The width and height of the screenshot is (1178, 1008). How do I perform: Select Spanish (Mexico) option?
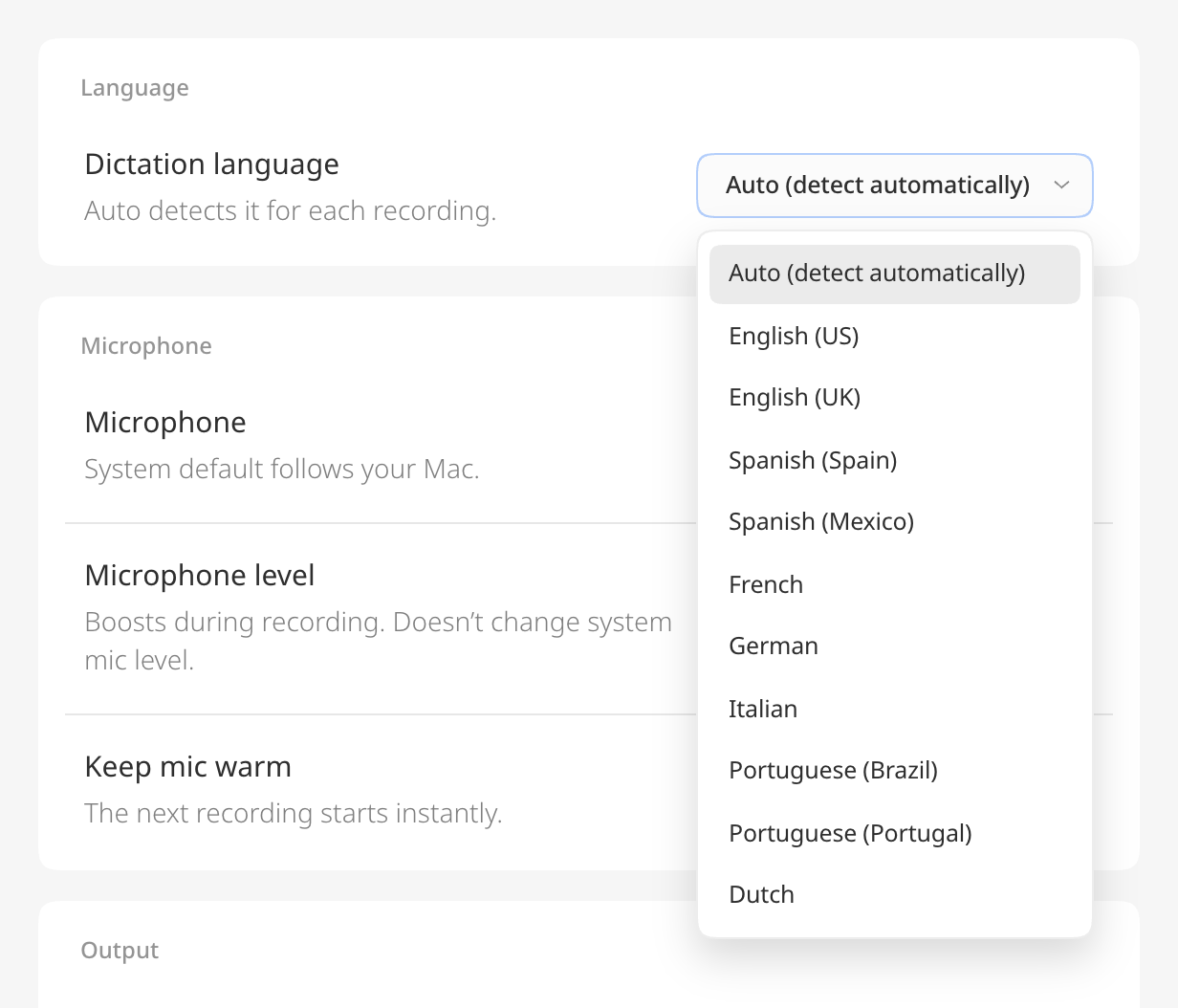(894, 522)
